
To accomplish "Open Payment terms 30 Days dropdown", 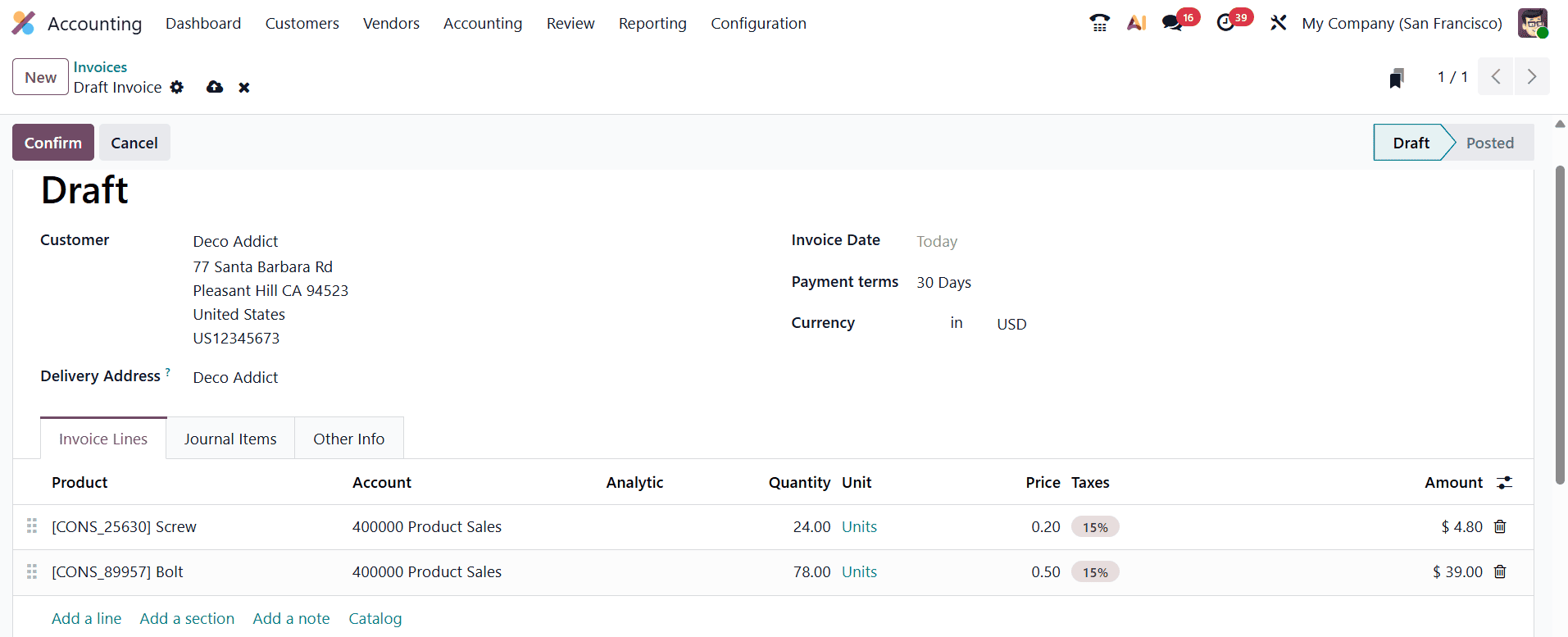I will [943, 282].
